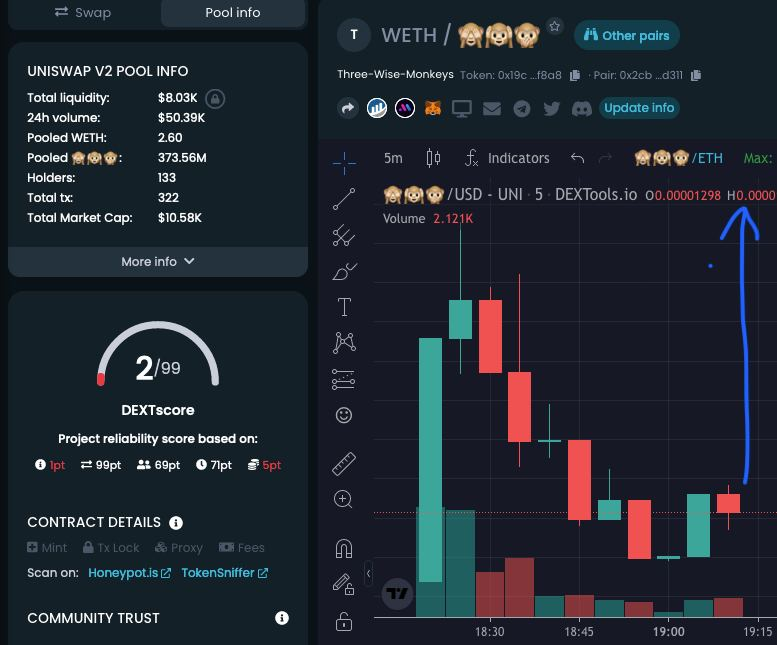Change the candle chart style

[x=434, y=158]
